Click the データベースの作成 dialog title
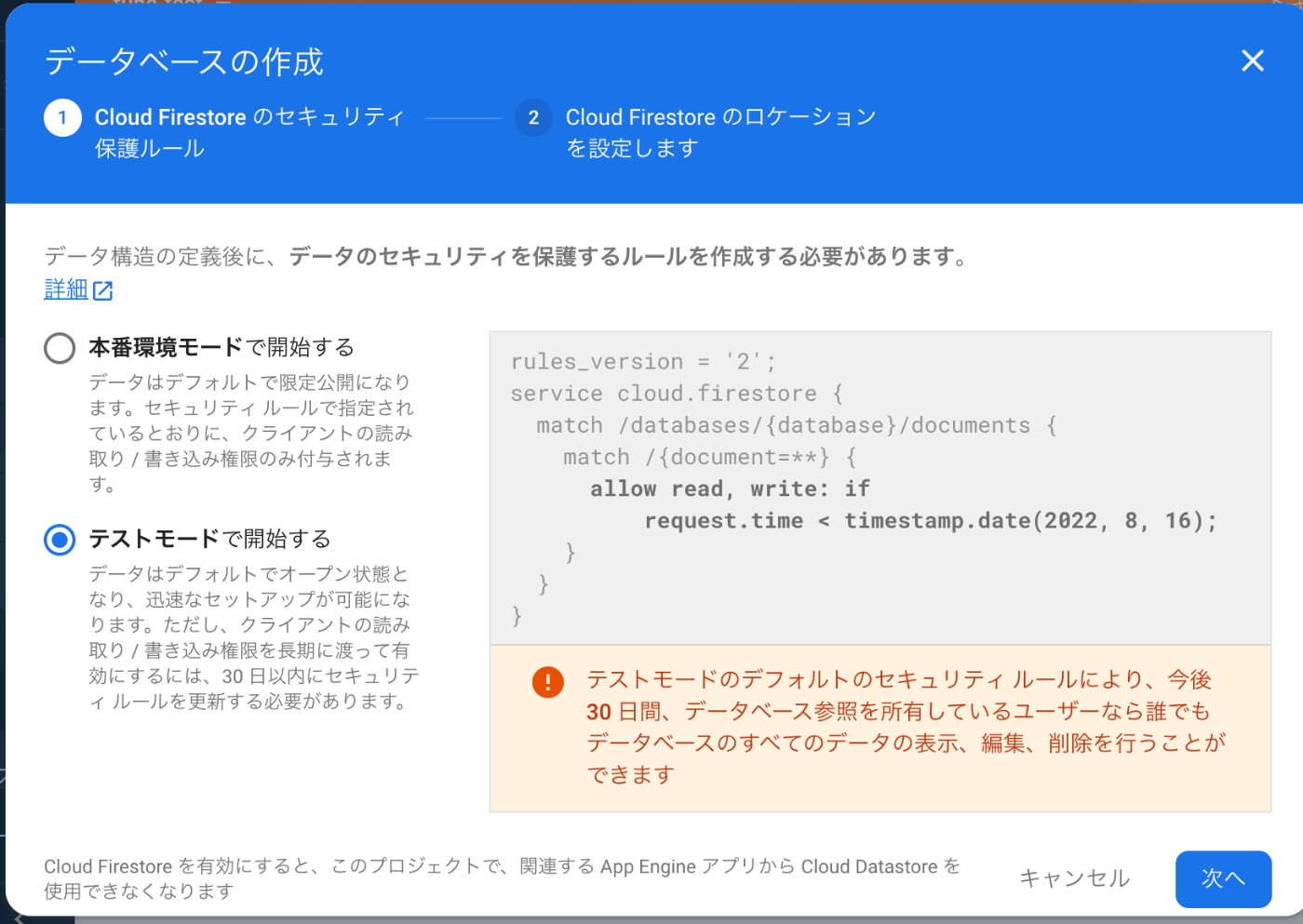1303x924 pixels. pos(184,61)
